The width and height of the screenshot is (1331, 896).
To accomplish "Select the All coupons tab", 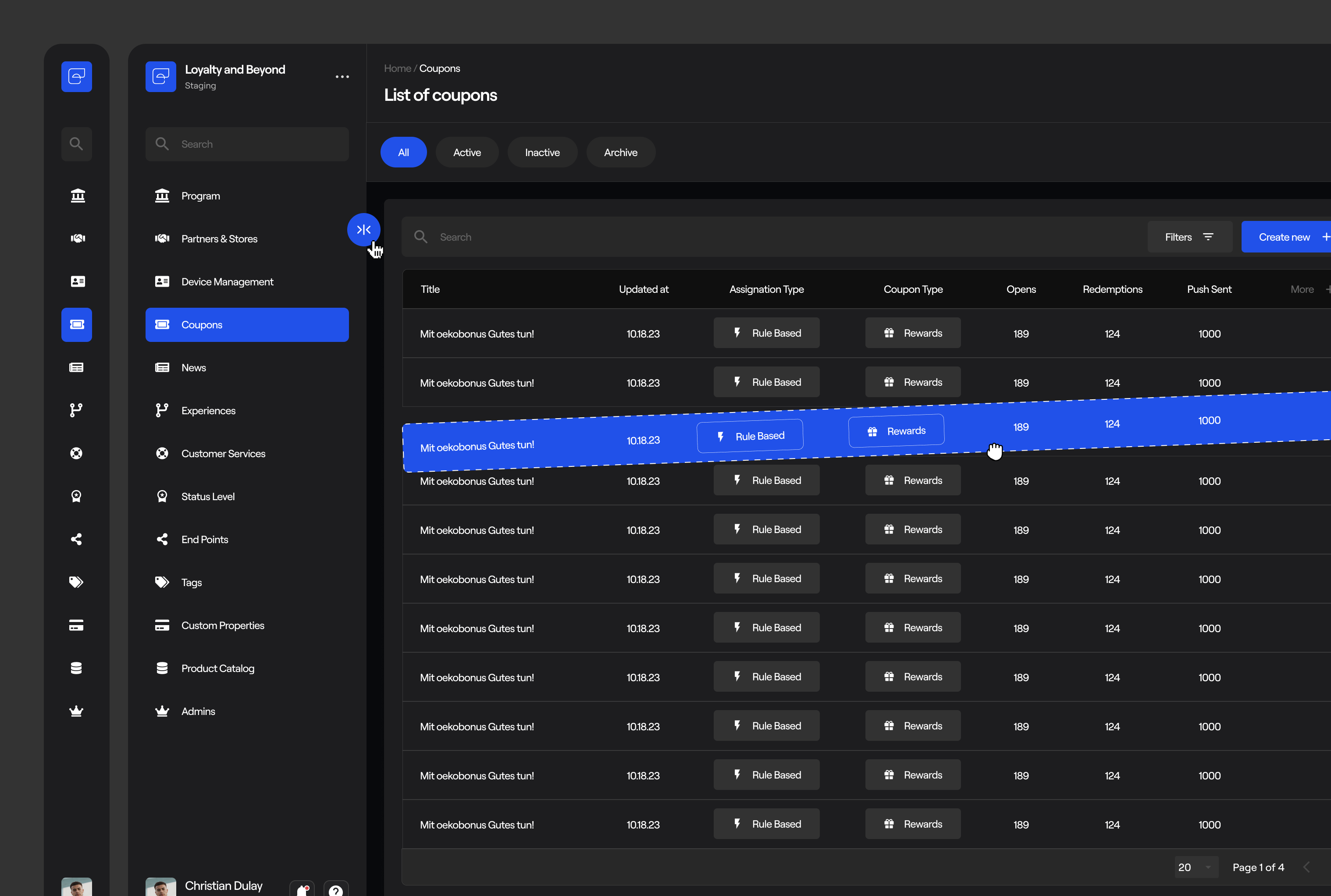I will 403,152.
